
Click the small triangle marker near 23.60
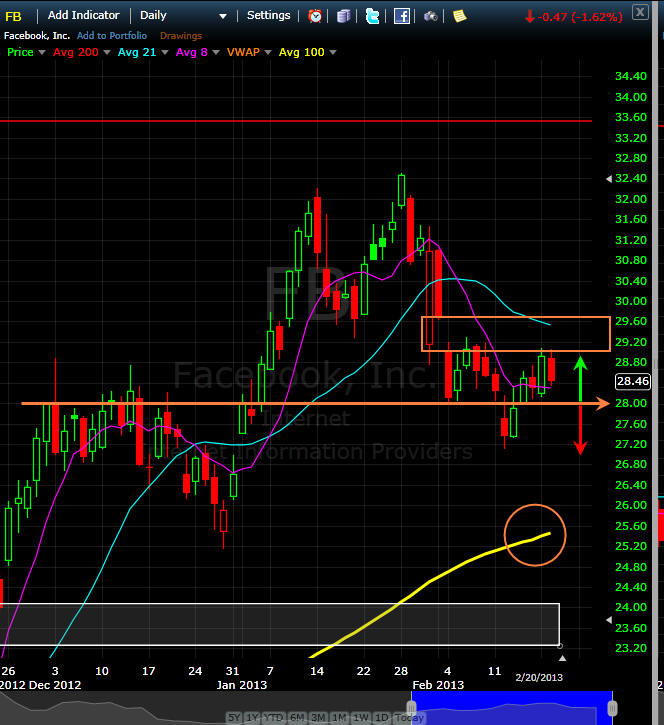[609, 620]
